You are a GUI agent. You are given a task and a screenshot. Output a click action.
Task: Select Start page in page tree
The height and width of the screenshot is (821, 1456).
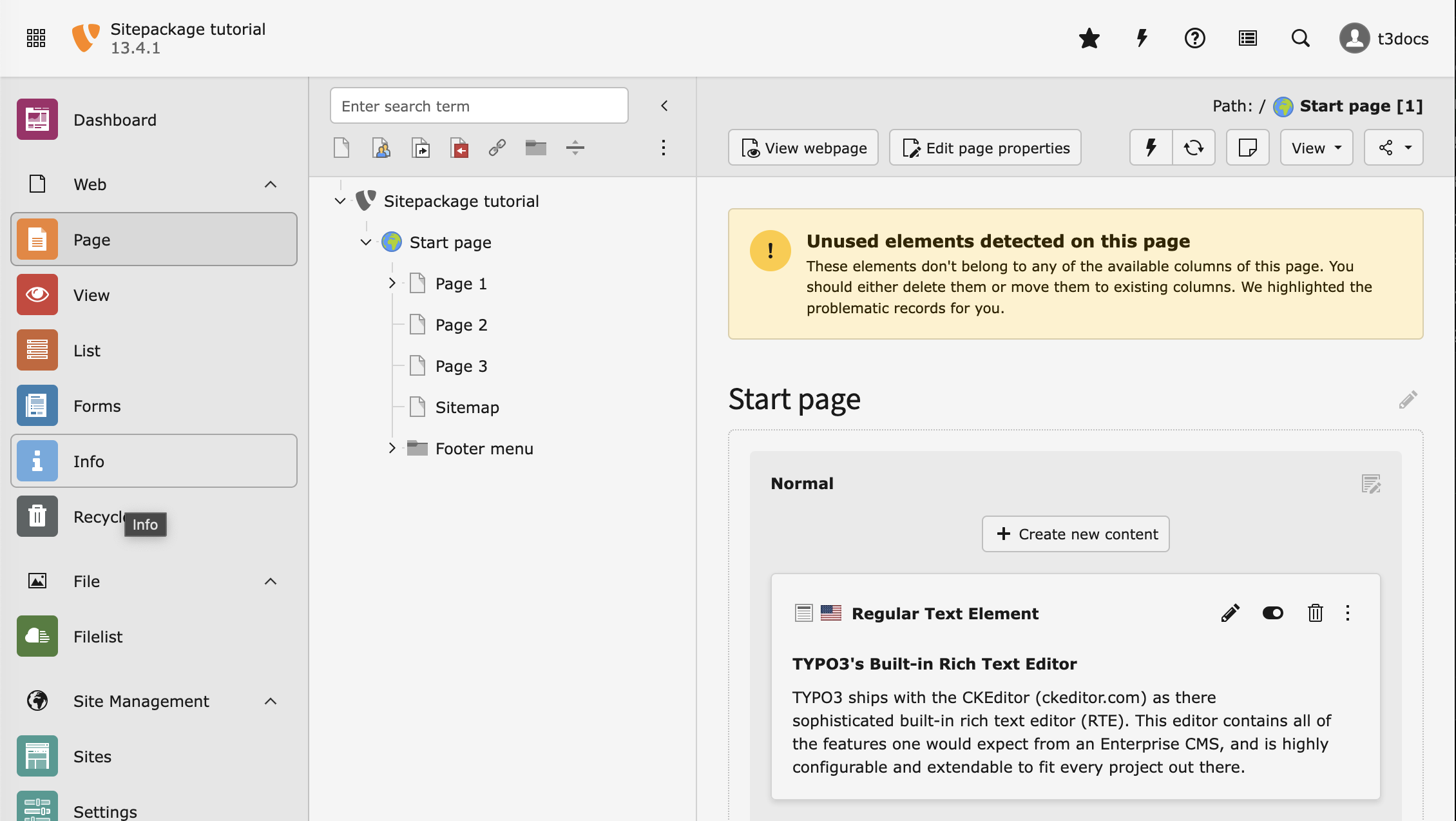point(450,242)
